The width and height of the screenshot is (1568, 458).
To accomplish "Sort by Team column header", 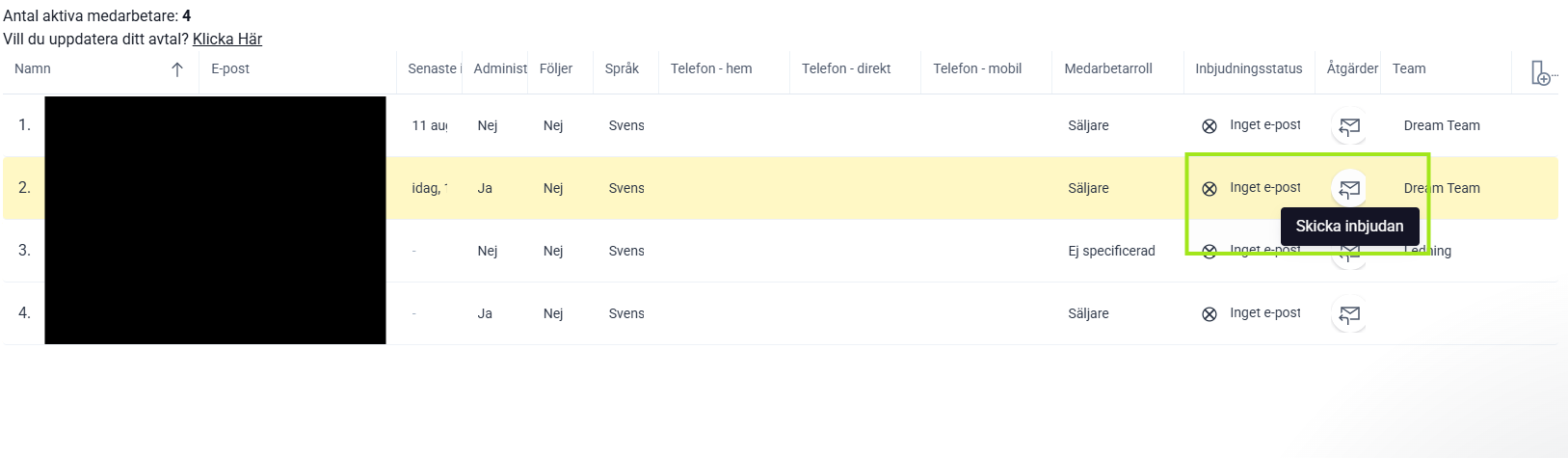I will click(1409, 68).
